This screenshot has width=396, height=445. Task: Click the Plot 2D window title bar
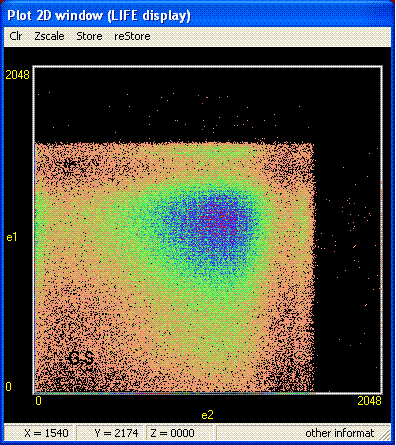(x=198, y=16)
